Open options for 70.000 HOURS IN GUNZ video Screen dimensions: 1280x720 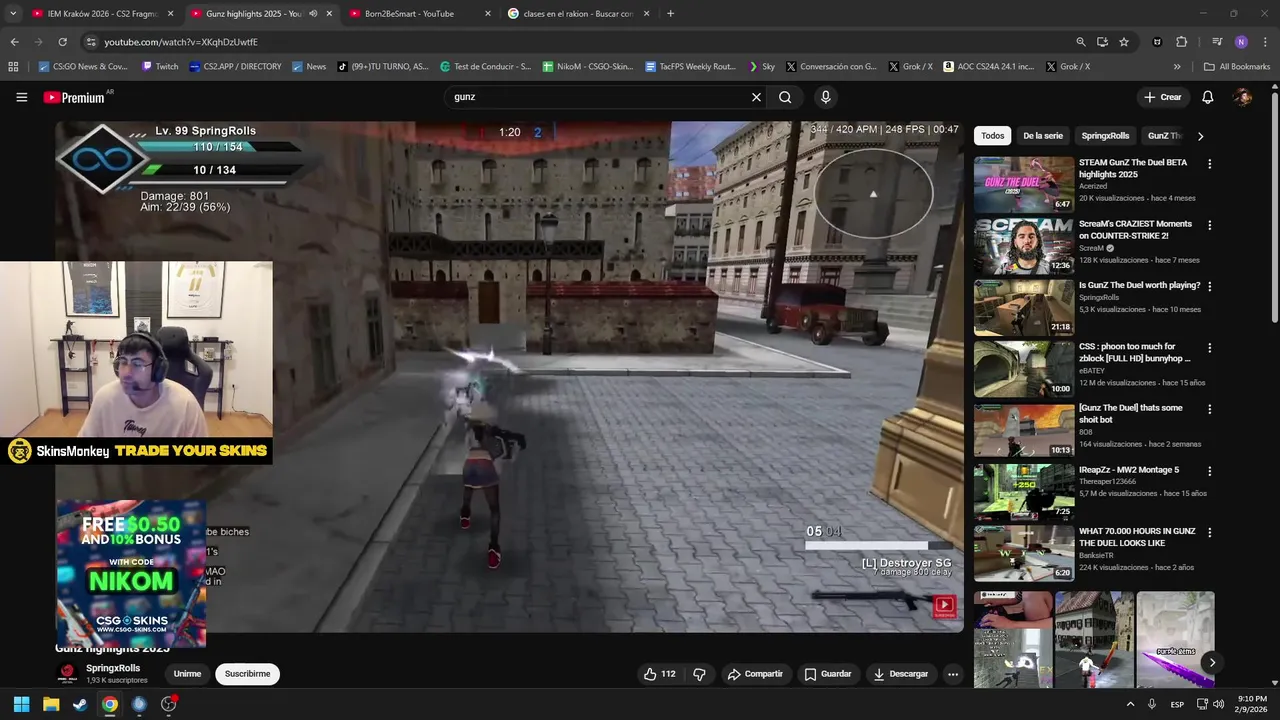(1209, 532)
